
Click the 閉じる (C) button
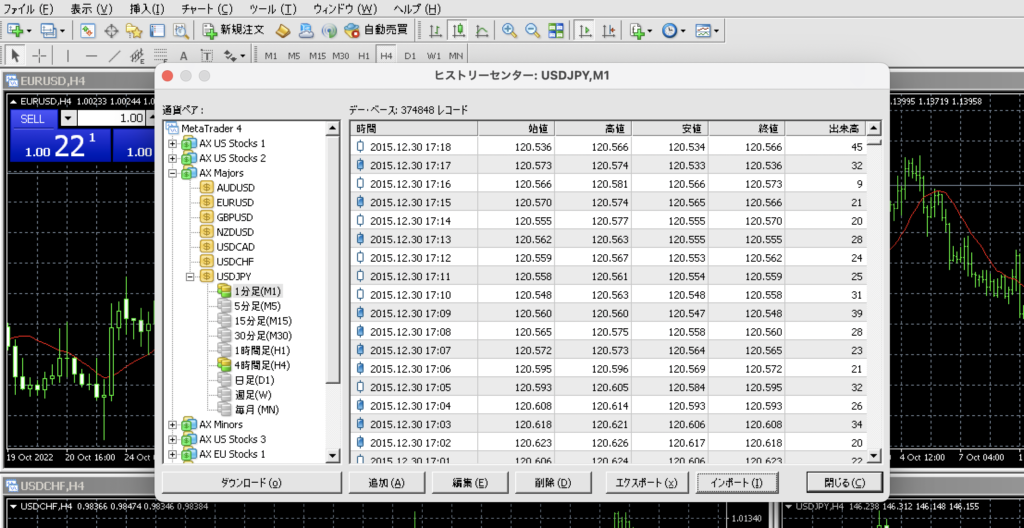click(x=844, y=483)
